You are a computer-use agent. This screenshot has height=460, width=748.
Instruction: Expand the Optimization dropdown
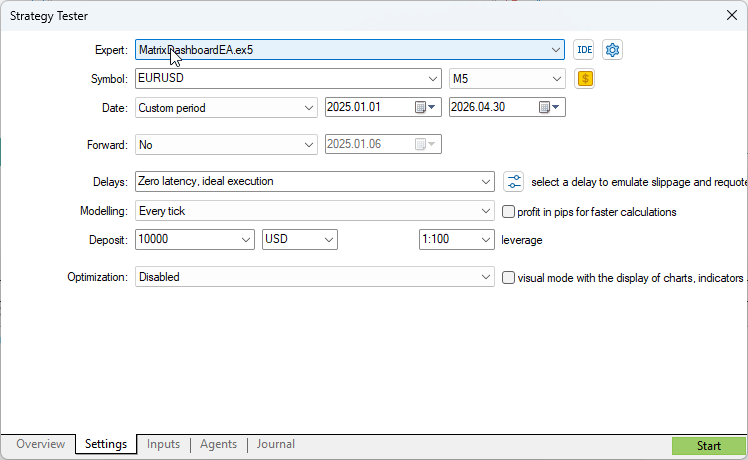pyautogui.click(x=486, y=277)
